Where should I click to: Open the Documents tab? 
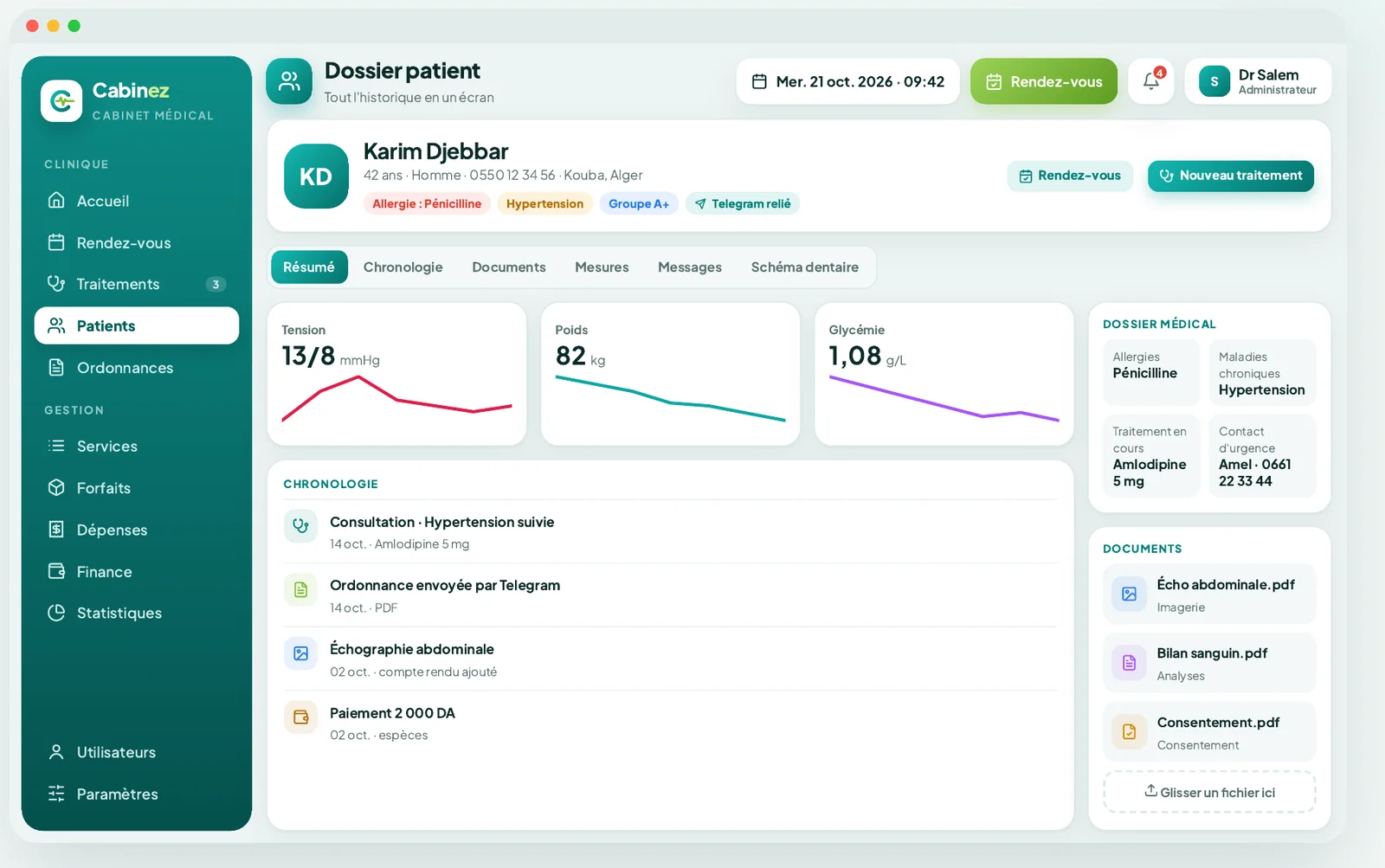point(509,267)
